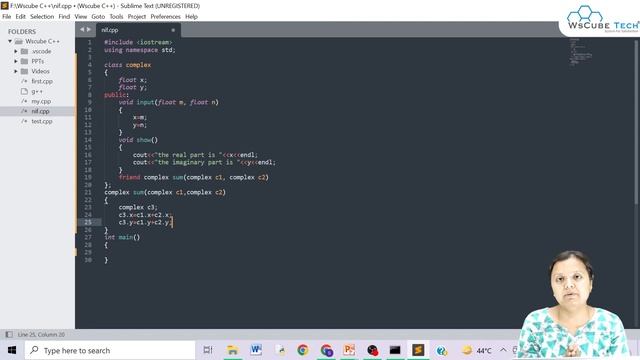
Task: Click the minimap code preview
Action: click(x=580, y=52)
